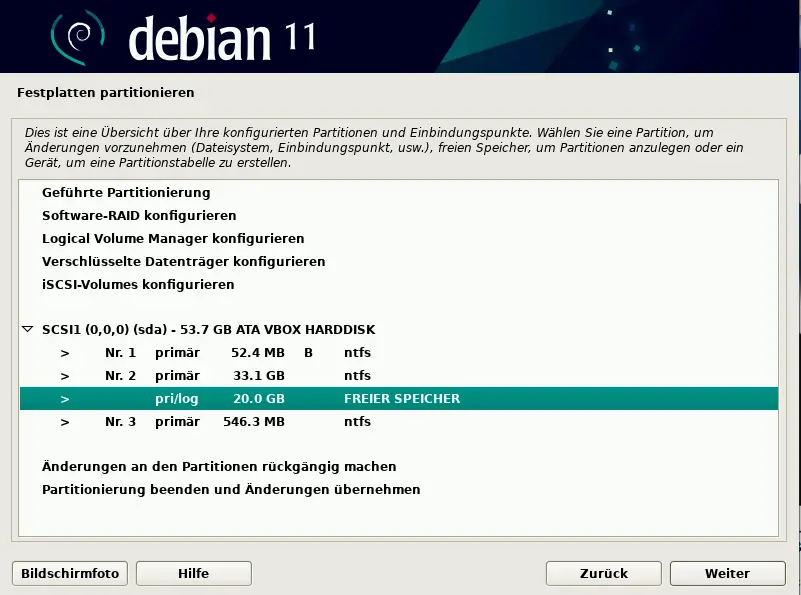
Task: Go back with the Zurück button
Action: [604, 574]
